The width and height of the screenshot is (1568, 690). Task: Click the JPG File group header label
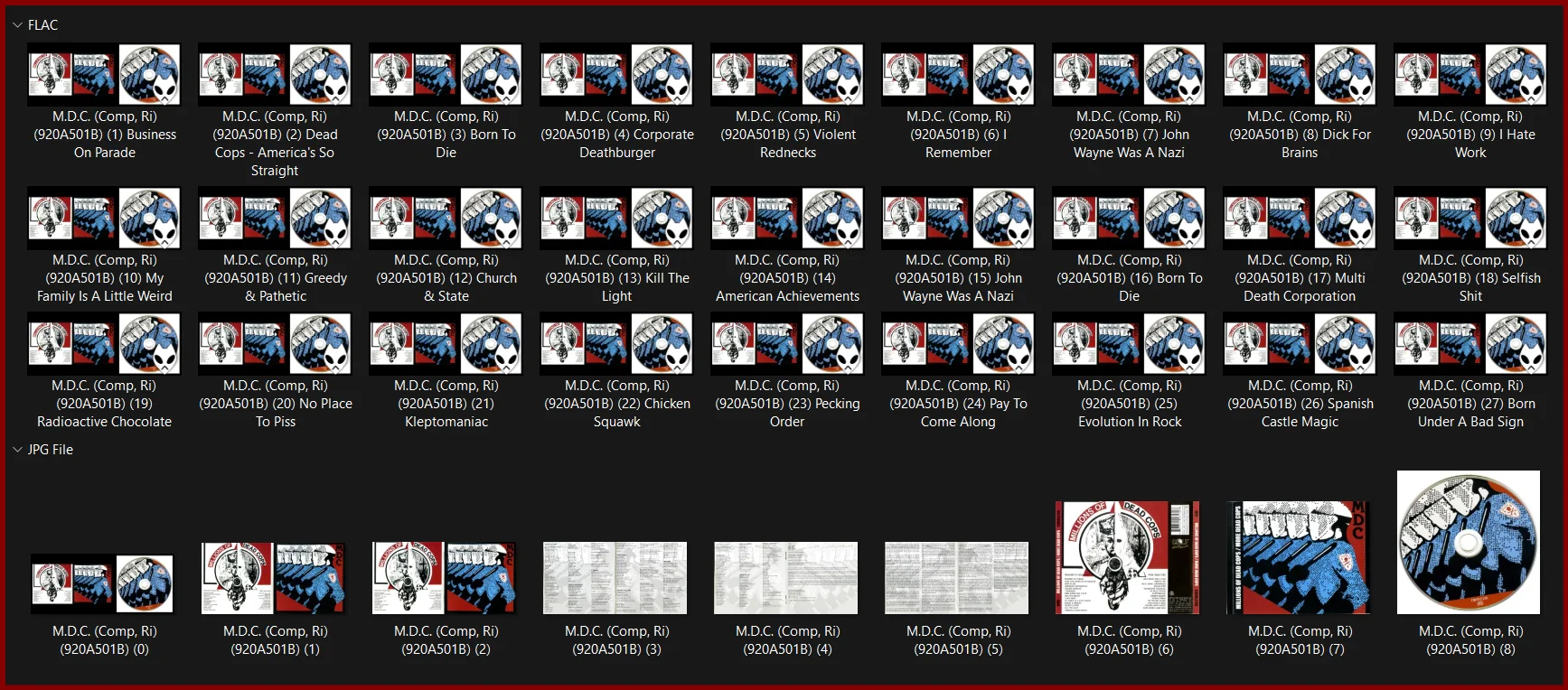click(x=51, y=450)
